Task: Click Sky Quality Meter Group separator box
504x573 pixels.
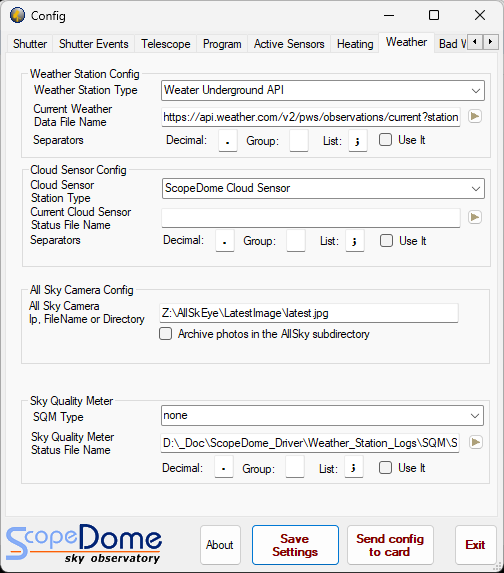Action: pyautogui.click(x=295, y=467)
